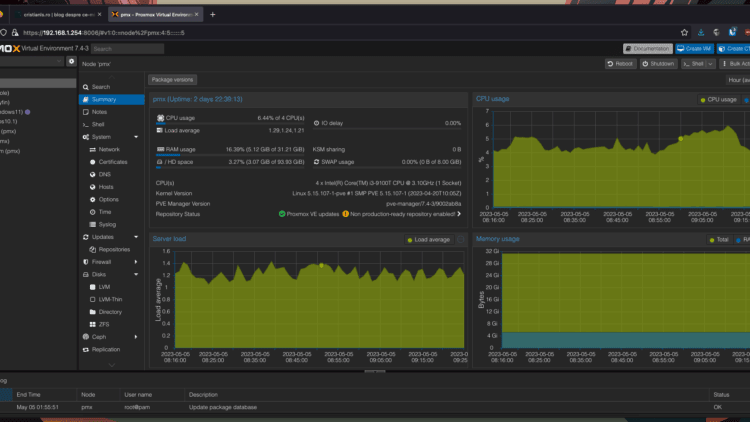750x422 pixels.
Task: Click the System cogs icon
Action: coord(86,137)
